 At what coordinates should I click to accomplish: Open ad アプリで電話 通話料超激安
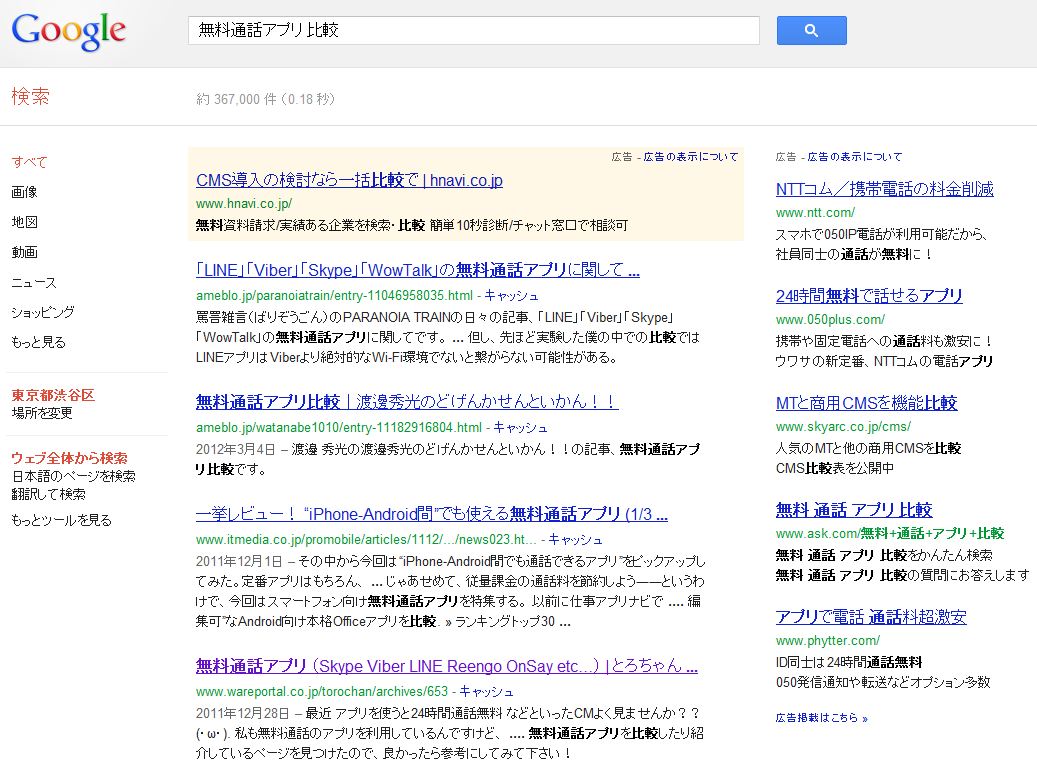coord(871,617)
